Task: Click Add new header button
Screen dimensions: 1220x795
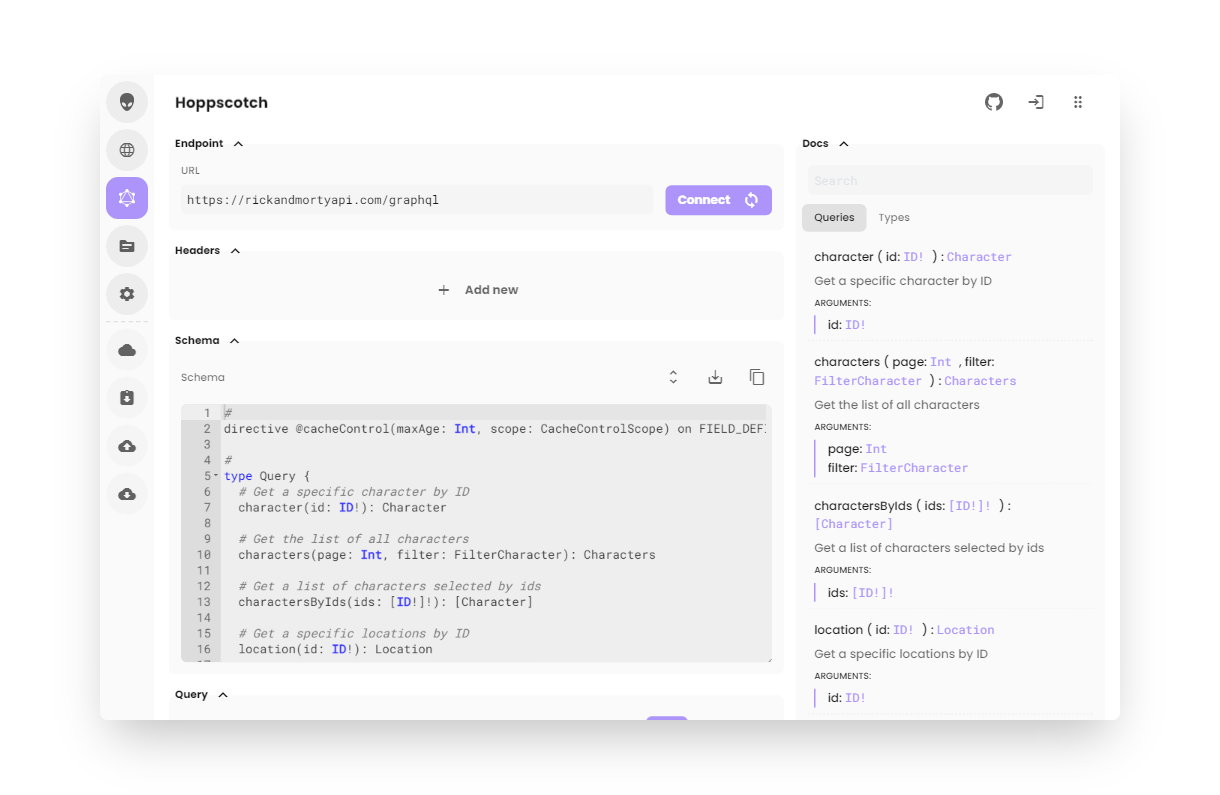Action: pos(478,290)
